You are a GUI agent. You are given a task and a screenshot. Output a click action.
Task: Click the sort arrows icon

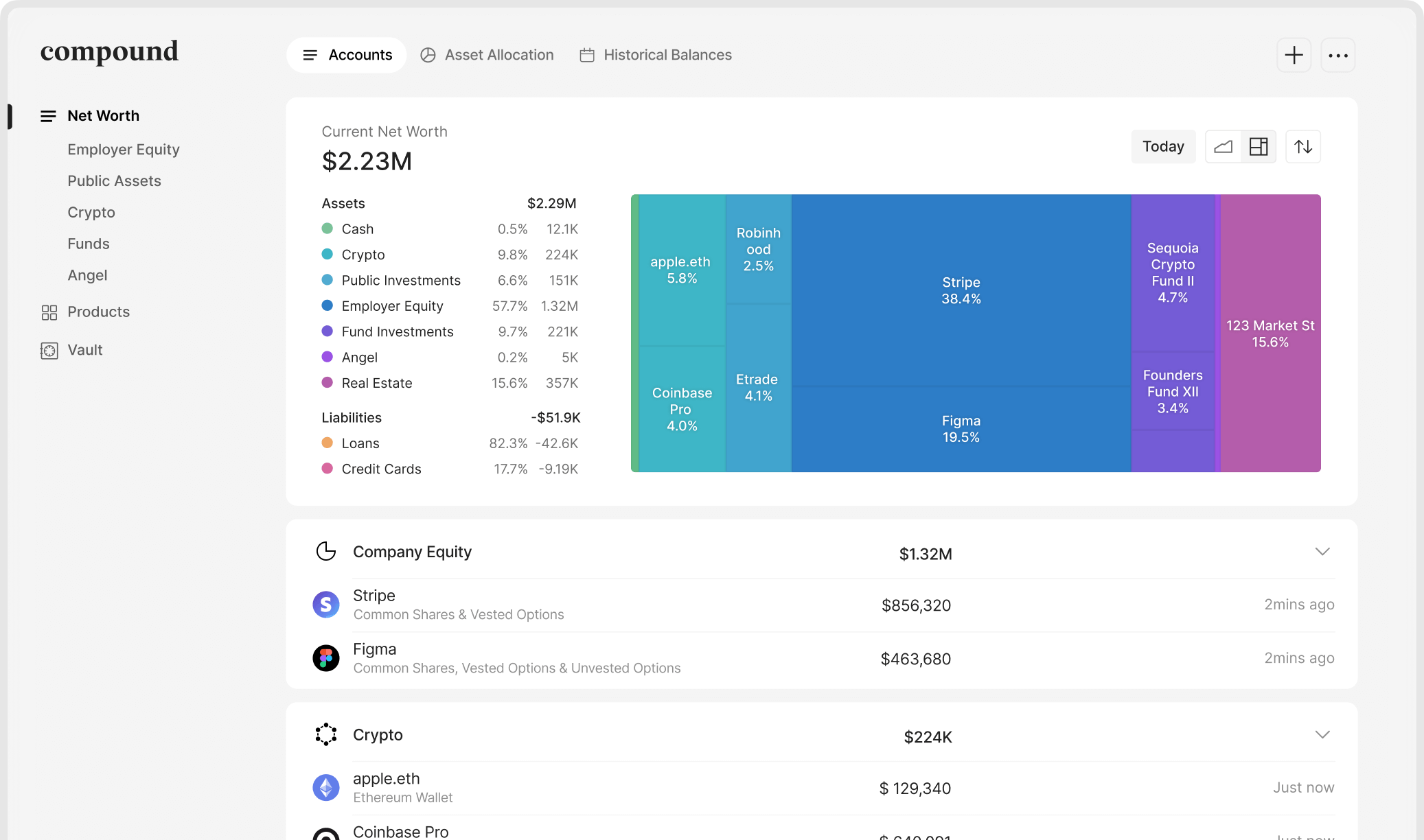(1302, 146)
